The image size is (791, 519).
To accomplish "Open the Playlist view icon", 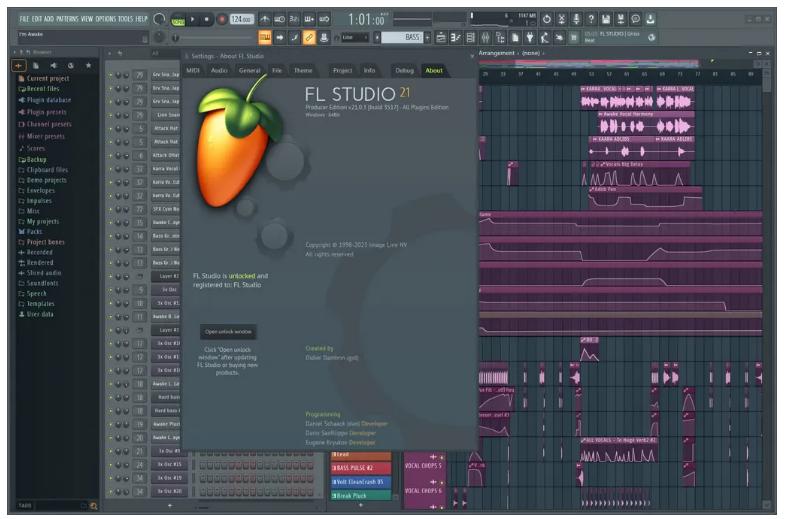I will pos(441,37).
